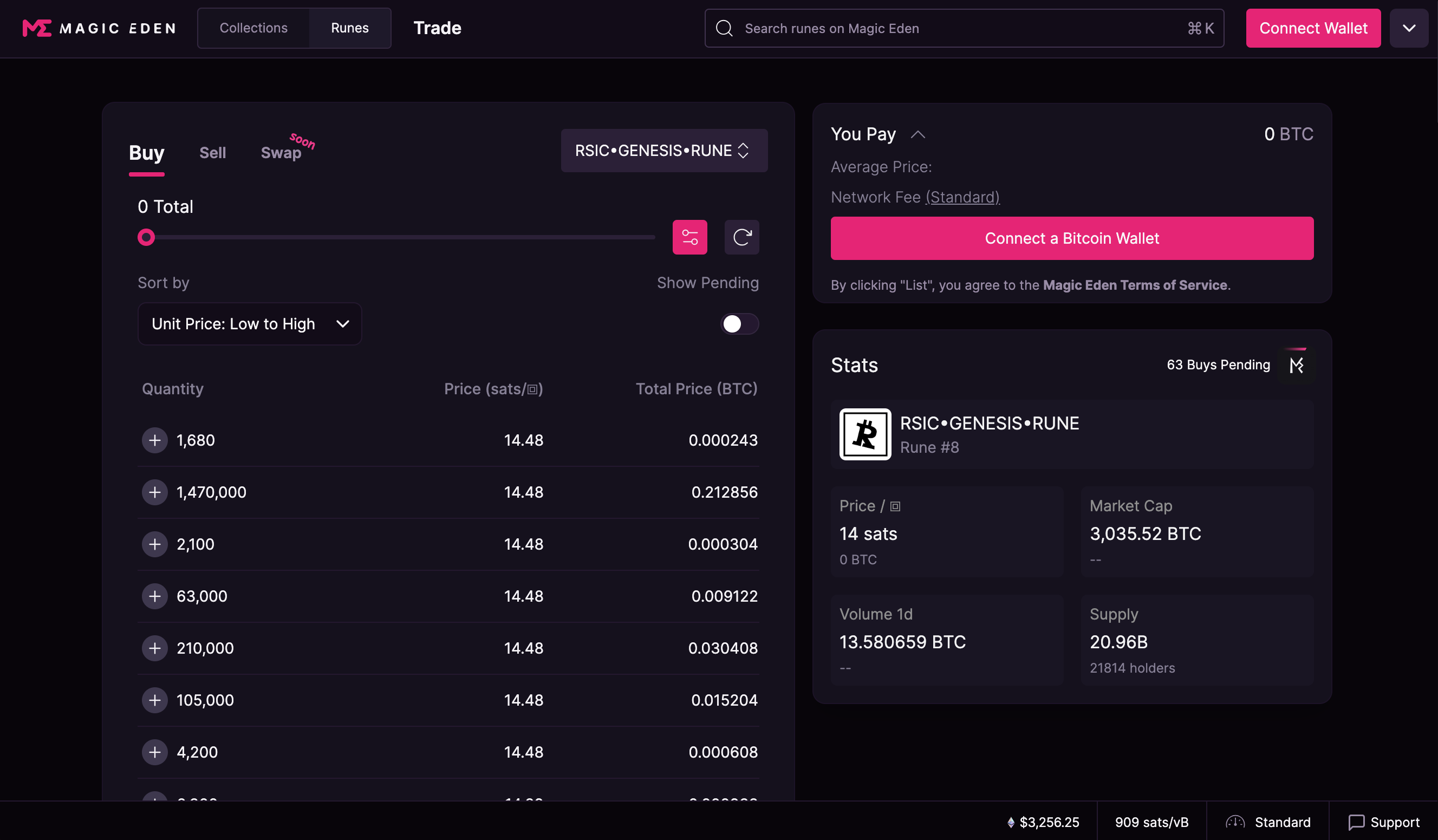Select the Swap tab
Image resolution: width=1438 pixels, height=840 pixels.
click(281, 153)
